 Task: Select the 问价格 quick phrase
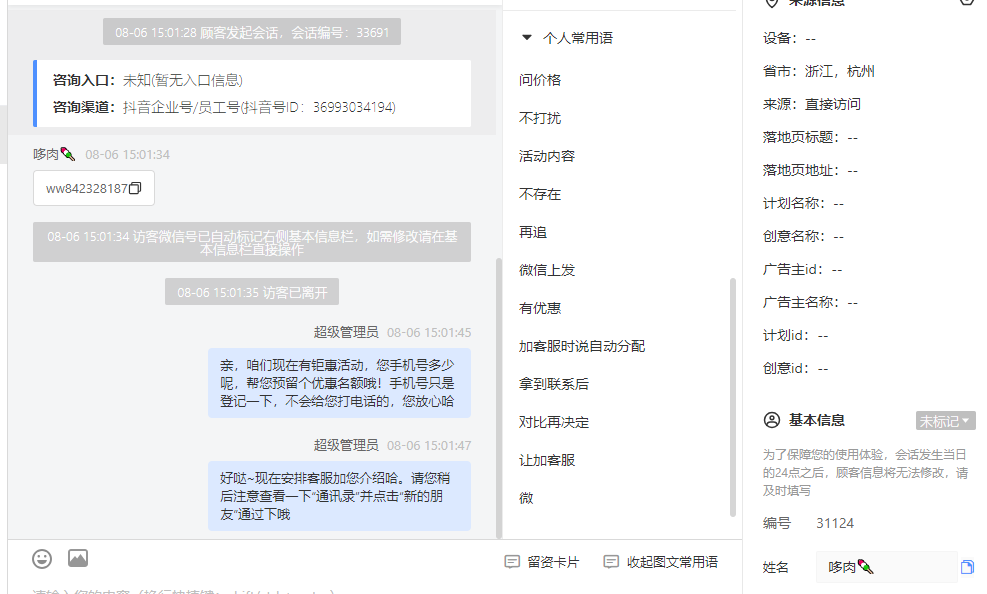pos(539,80)
